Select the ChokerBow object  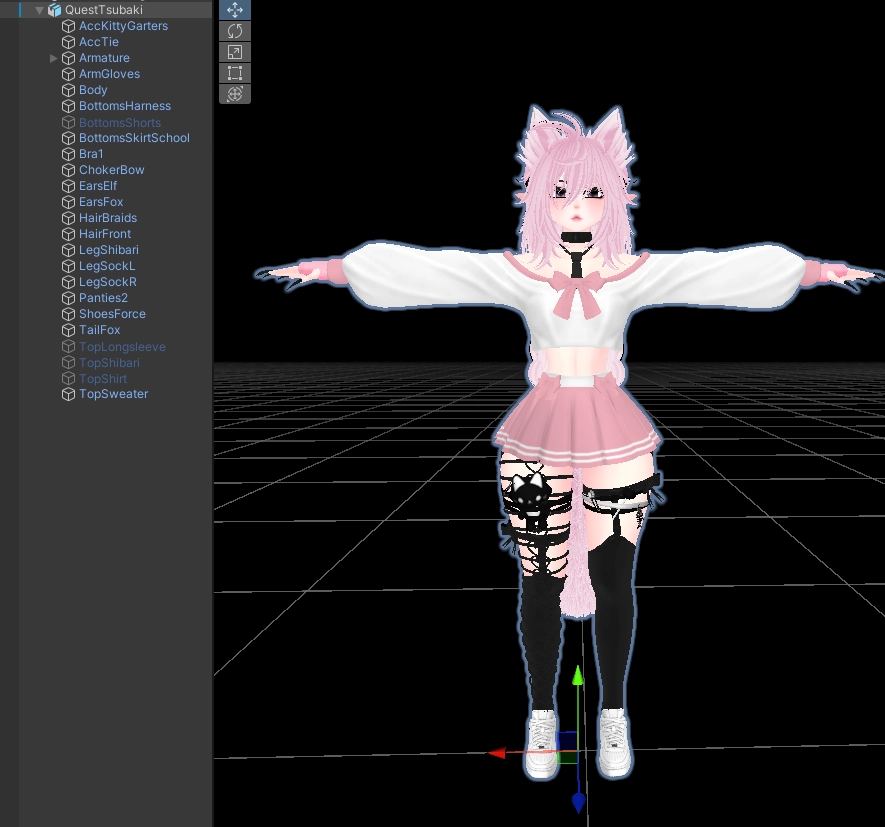(111, 170)
